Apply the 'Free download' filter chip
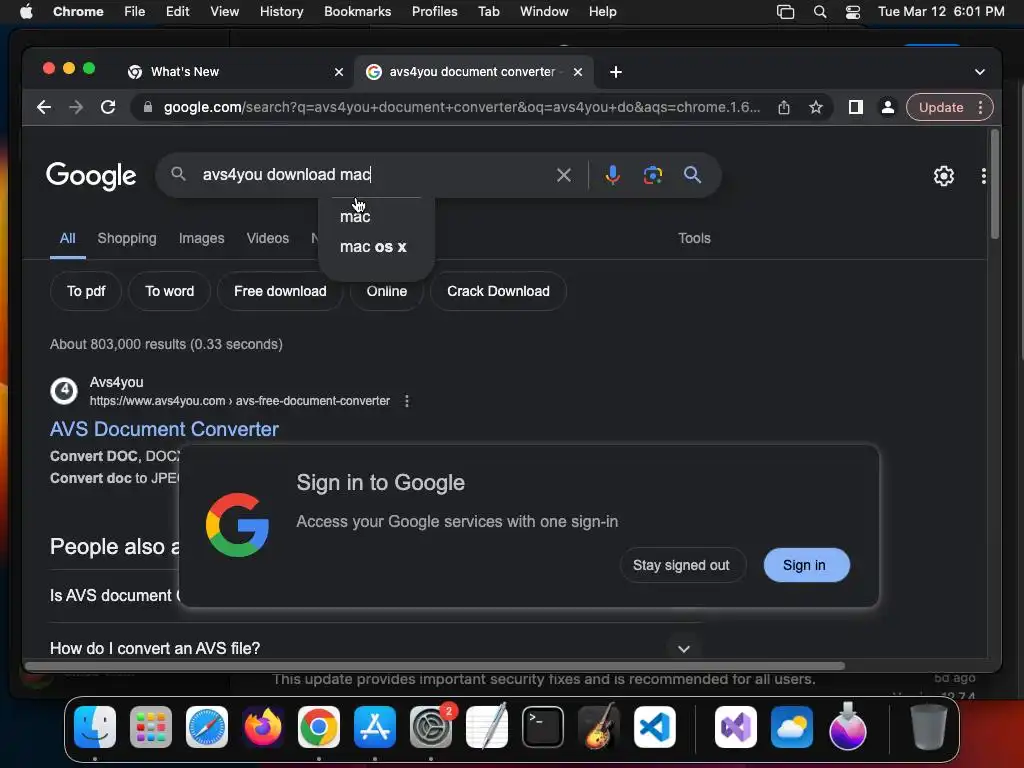This screenshot has width=1024, height=768. [x=280, y=291]
